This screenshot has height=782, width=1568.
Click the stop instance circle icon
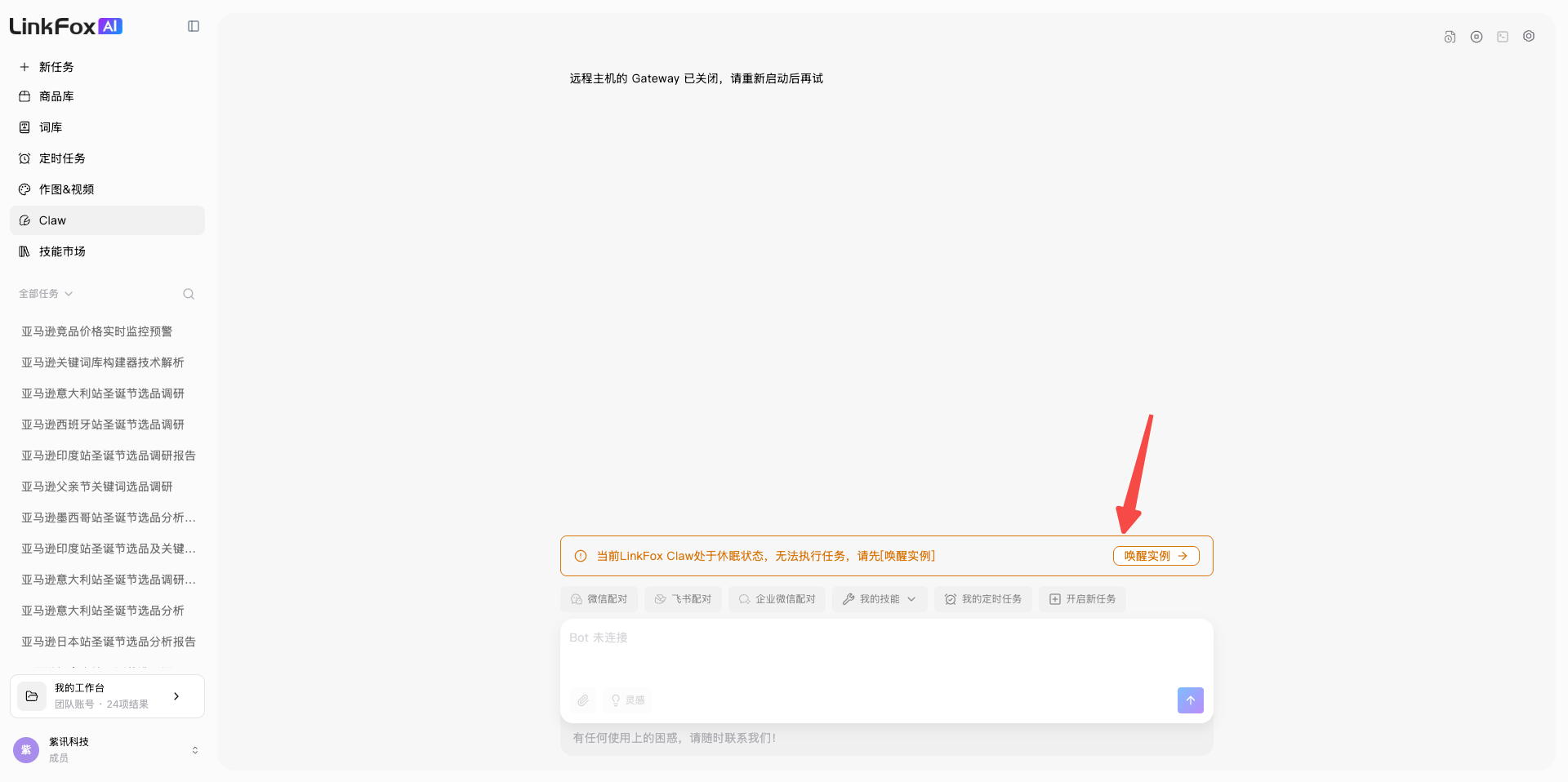[x=1477, y=37]
